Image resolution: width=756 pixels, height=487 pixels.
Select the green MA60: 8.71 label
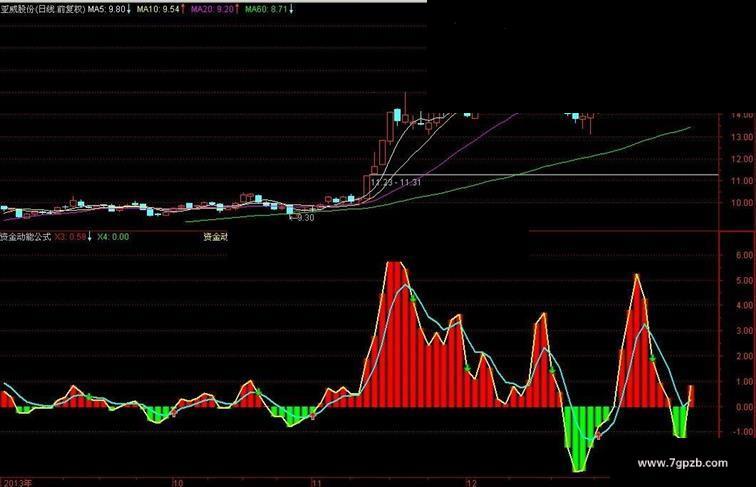coord(266,9)
